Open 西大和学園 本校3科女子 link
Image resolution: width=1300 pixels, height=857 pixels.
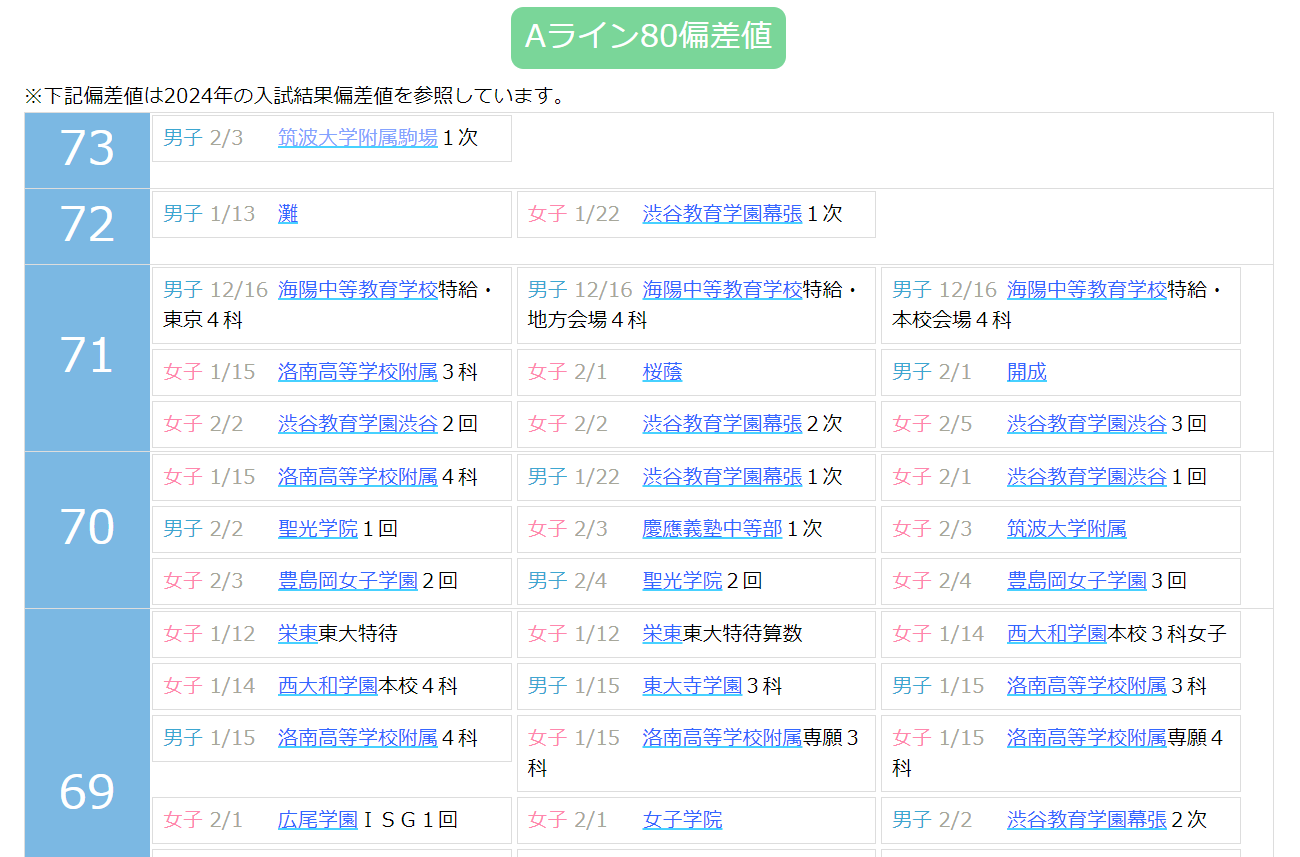(1057, 634)
